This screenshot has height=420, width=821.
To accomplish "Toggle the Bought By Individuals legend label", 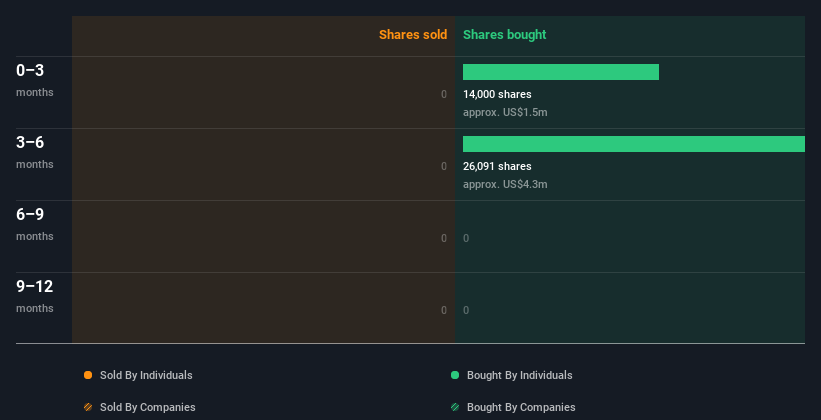I will 519,375.
